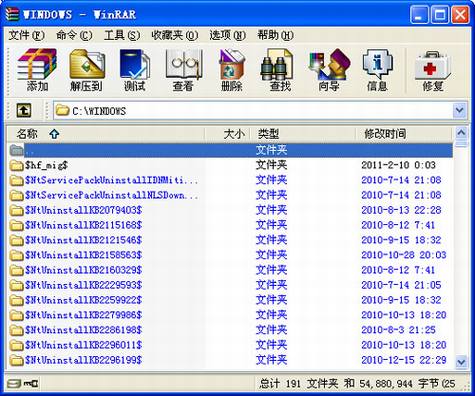The width and height of the screenshot is (475, 396).
Task: Open the Tools (工具) menu
Action: tap(122, 35)
